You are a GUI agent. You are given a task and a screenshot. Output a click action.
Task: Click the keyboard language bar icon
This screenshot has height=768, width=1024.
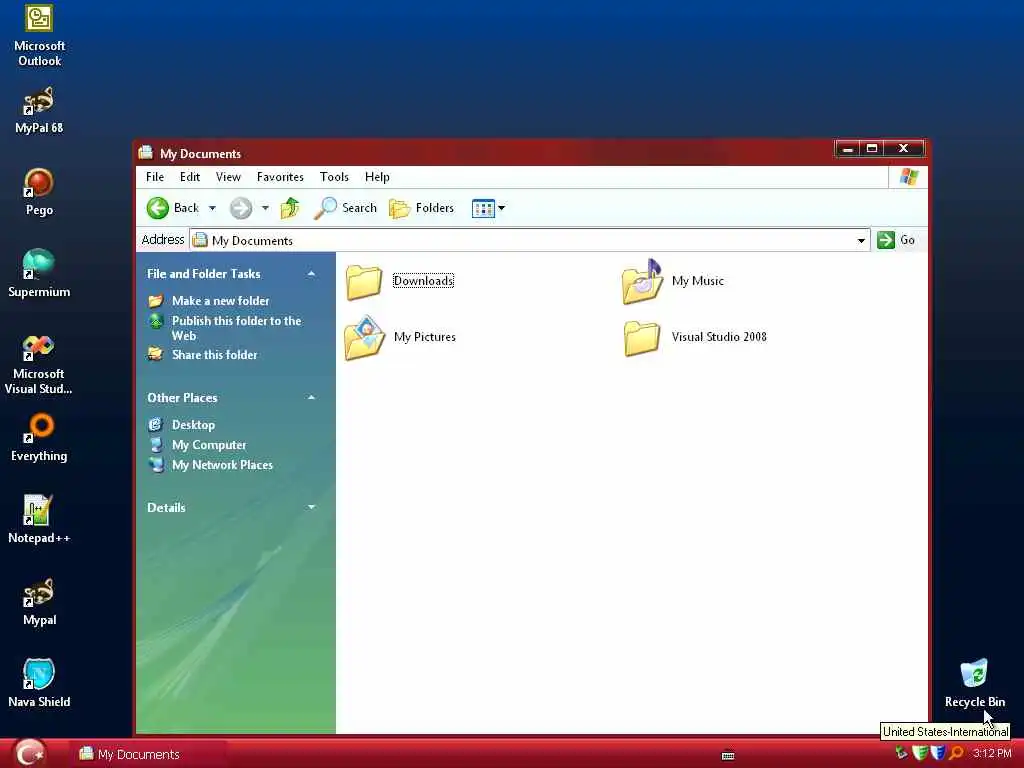click(728, 756)
